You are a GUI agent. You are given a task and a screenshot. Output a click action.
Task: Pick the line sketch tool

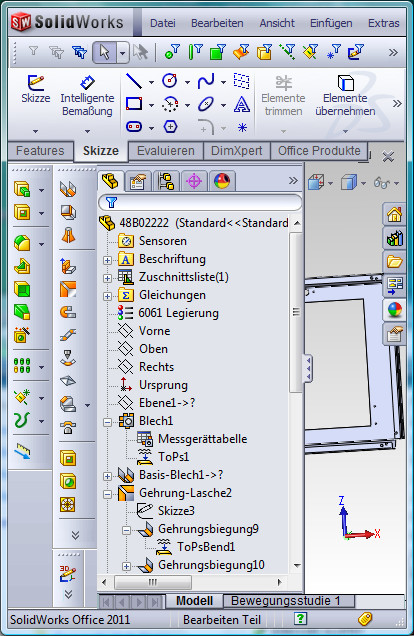134,81
